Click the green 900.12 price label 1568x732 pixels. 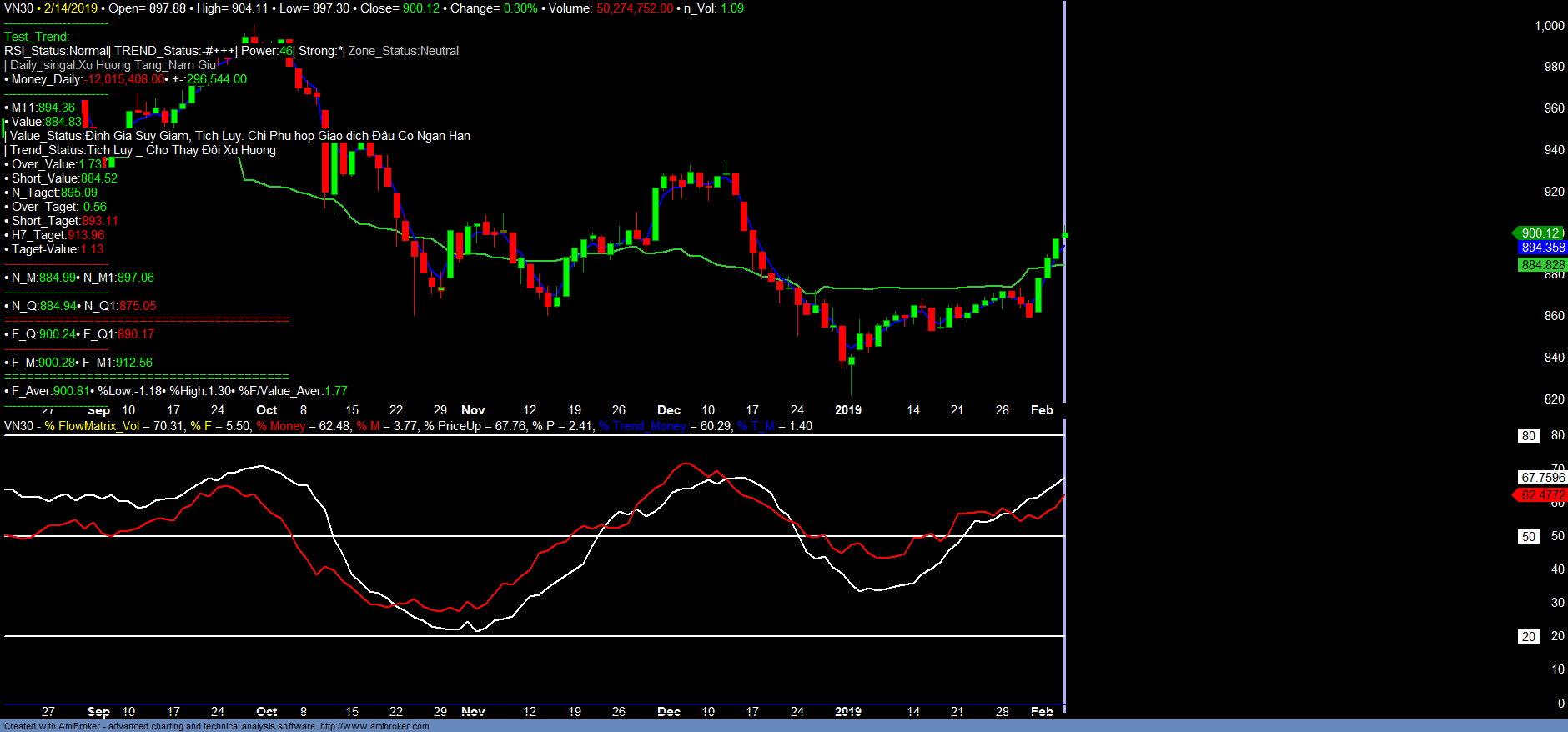(x=1540, y=233)
